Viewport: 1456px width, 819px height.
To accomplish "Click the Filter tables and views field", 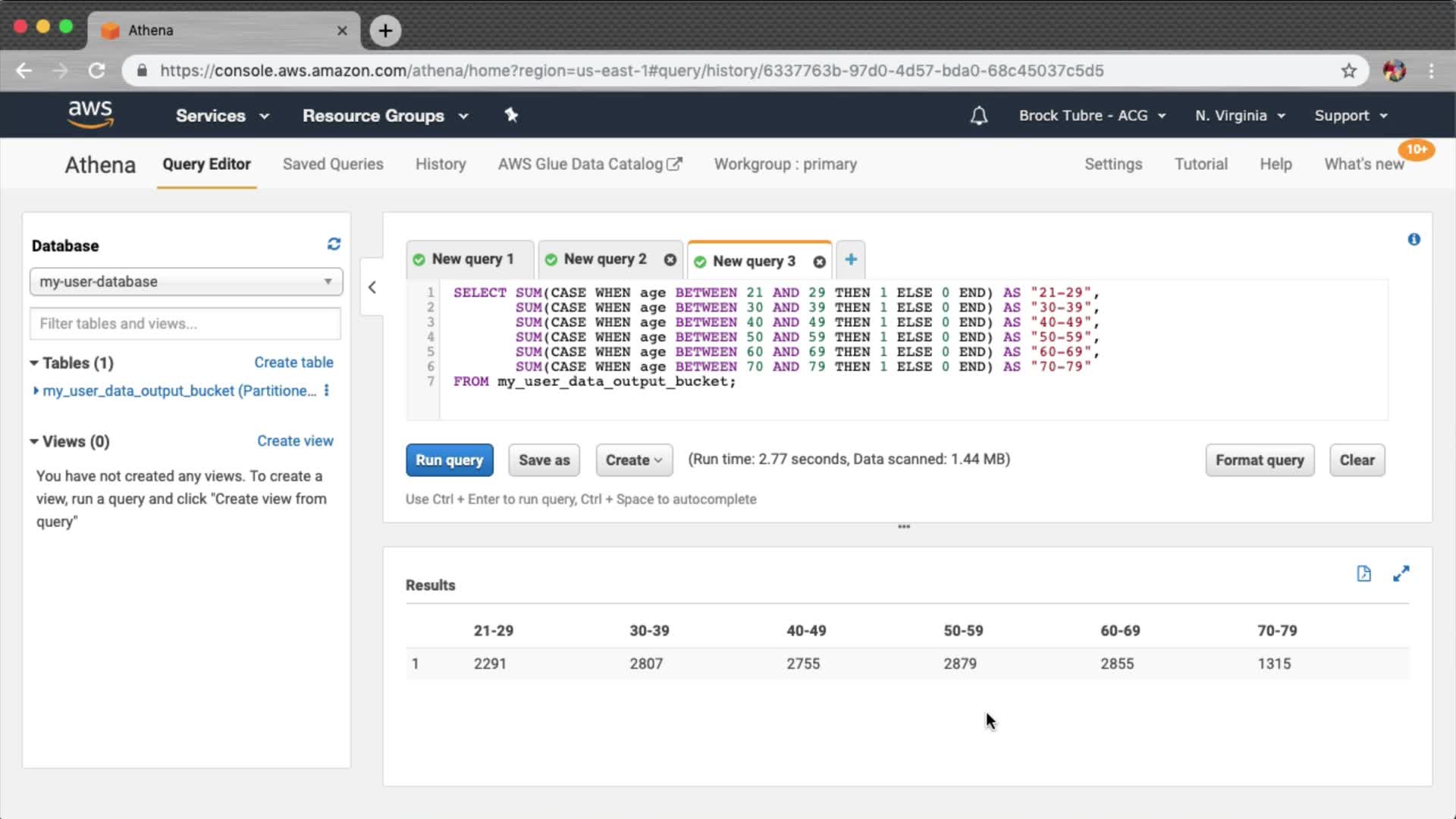I will click(186, 324).
